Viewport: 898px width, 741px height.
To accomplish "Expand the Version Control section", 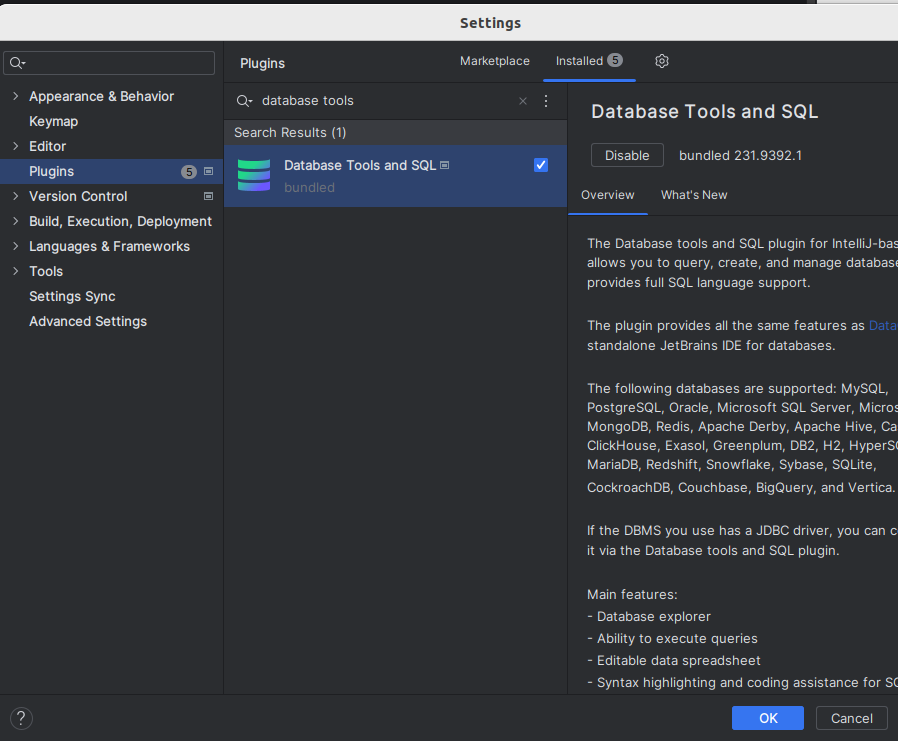I will click(x=15, y=196).
